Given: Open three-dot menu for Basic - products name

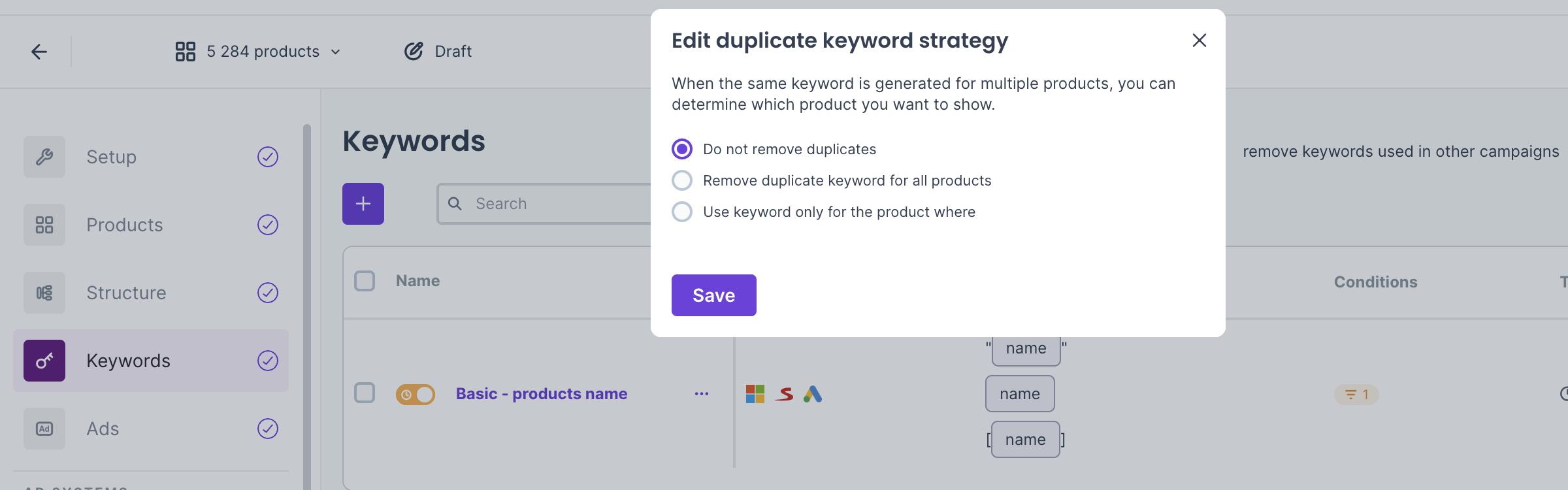Looking at the screenshot, I should point(702,394).
